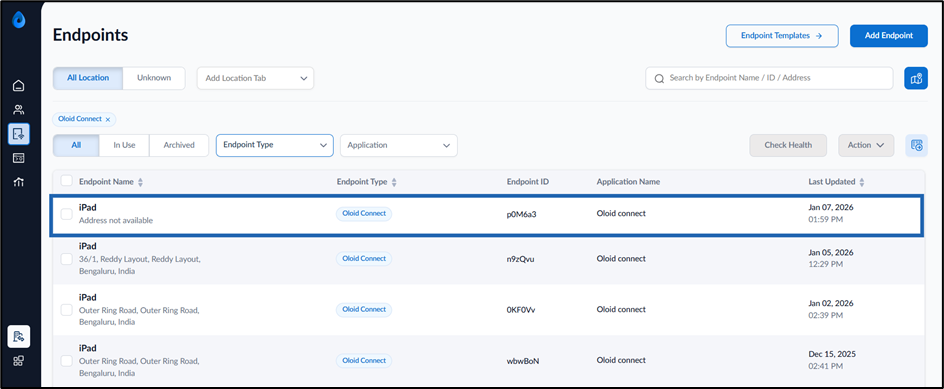
Task: Open the Users sidebar icon
Action: coord(19,110)
